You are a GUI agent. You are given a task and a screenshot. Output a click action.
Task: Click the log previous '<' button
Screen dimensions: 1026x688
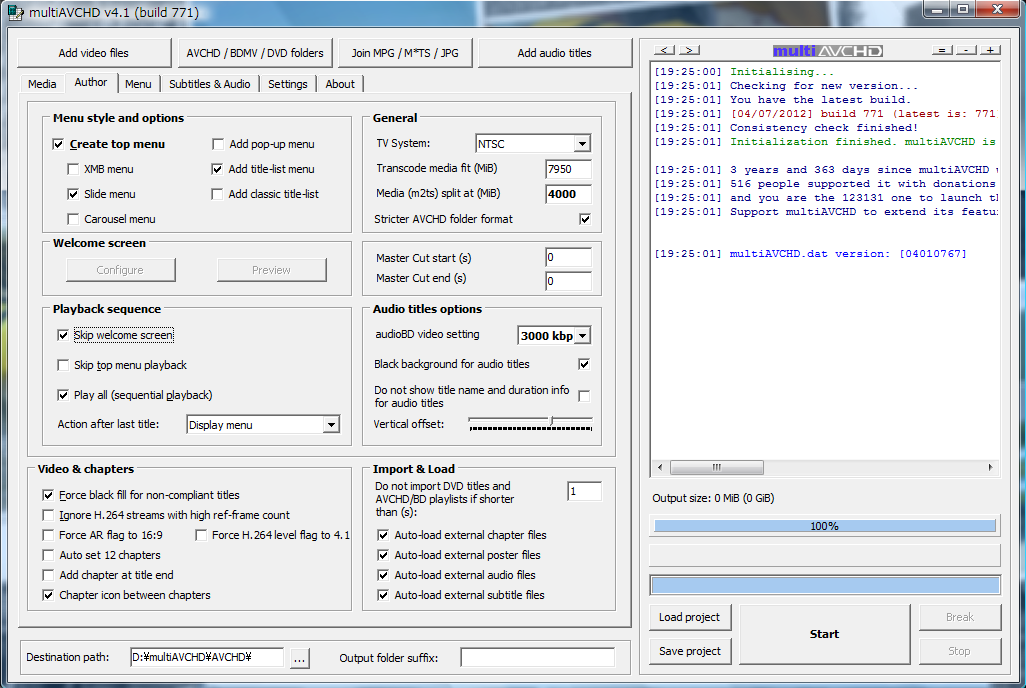click(664, 50)
